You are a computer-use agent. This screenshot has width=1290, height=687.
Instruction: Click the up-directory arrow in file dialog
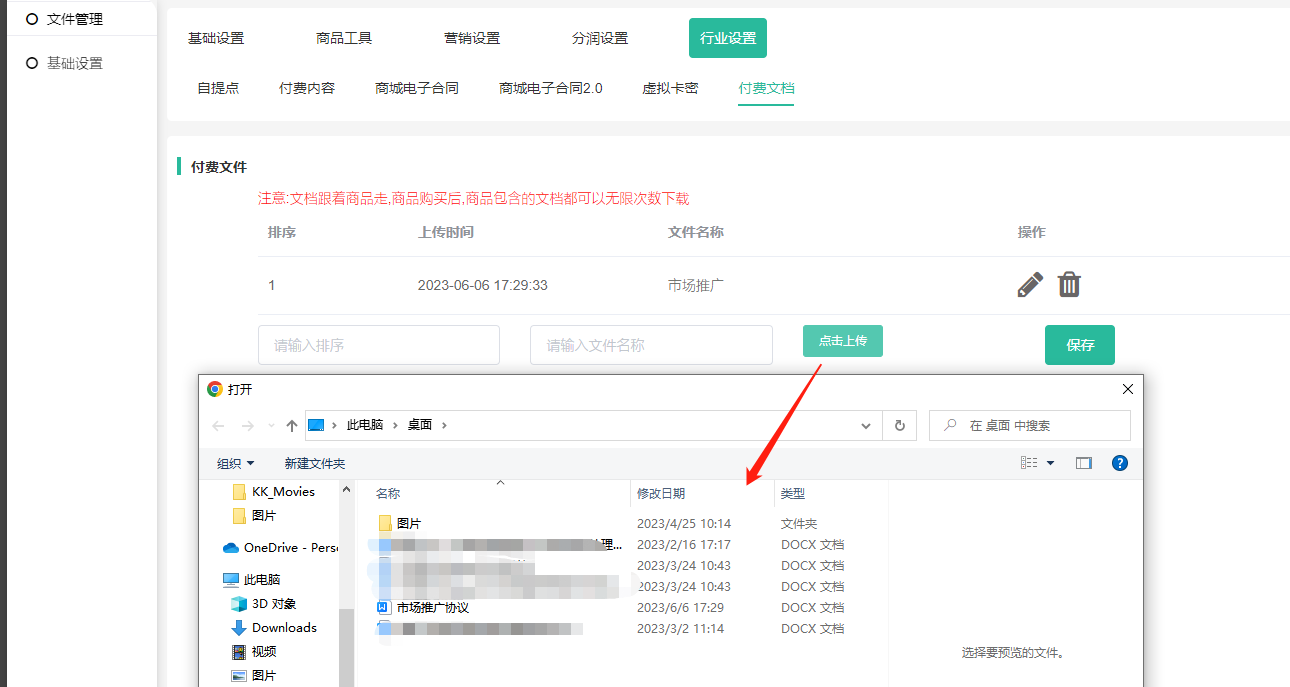(x=292, y=425)
